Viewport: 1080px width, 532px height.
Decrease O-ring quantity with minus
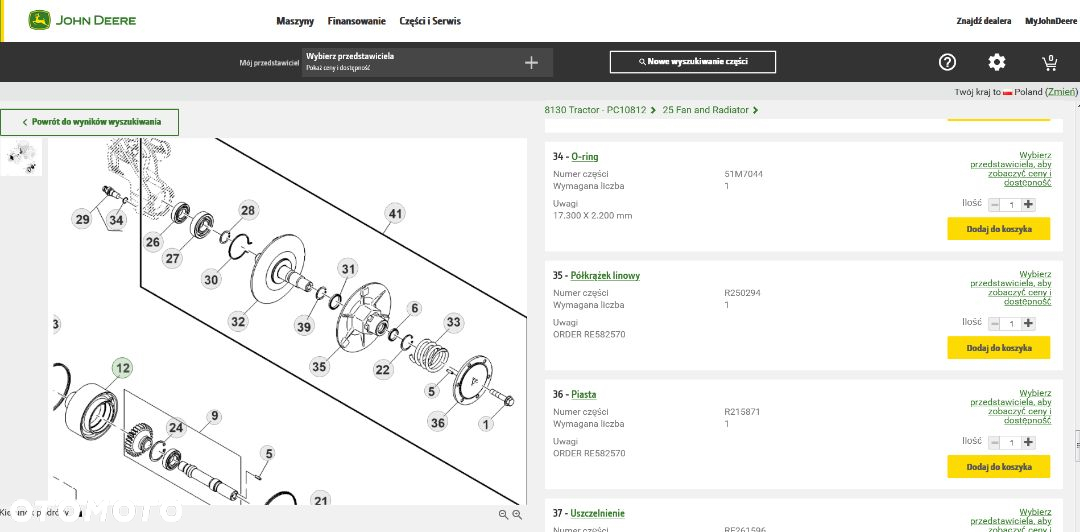pyautogui.click(x=995, y=205)
